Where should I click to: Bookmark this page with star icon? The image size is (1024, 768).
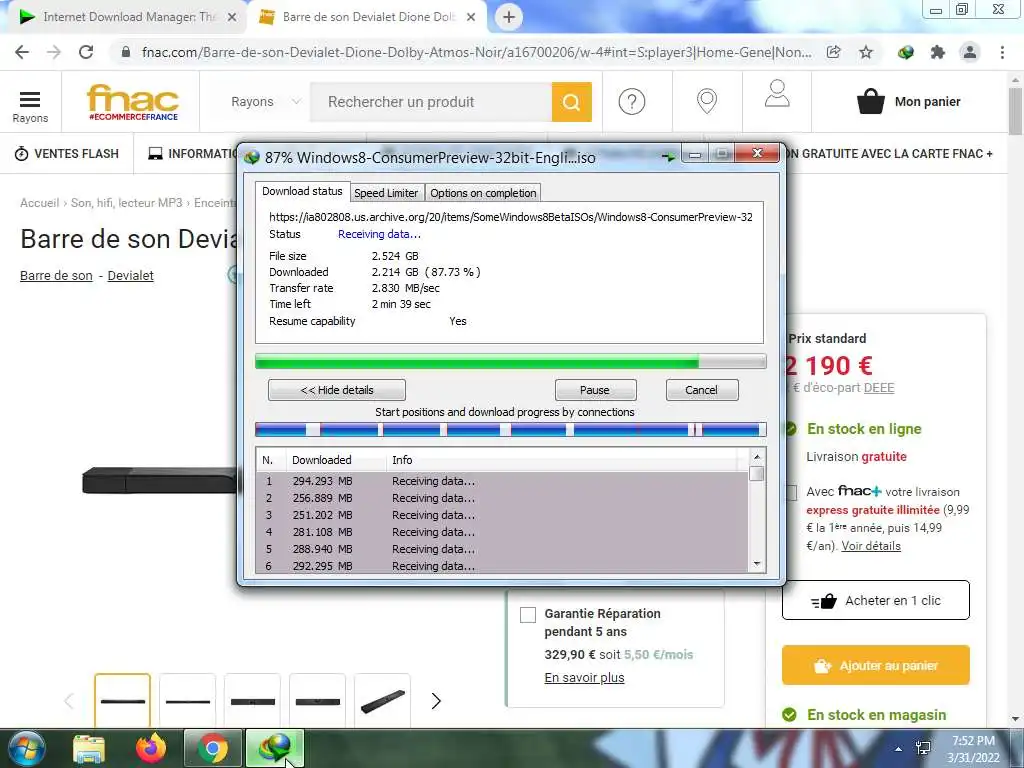point(866,52)
